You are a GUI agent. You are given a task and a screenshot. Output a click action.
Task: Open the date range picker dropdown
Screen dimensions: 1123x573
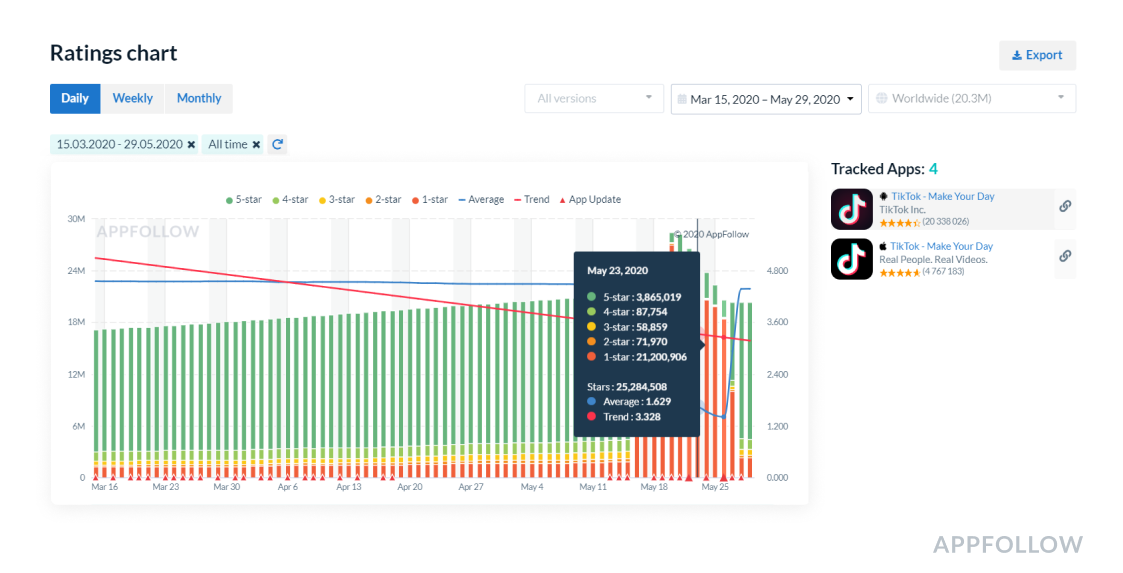pos(766,99)
